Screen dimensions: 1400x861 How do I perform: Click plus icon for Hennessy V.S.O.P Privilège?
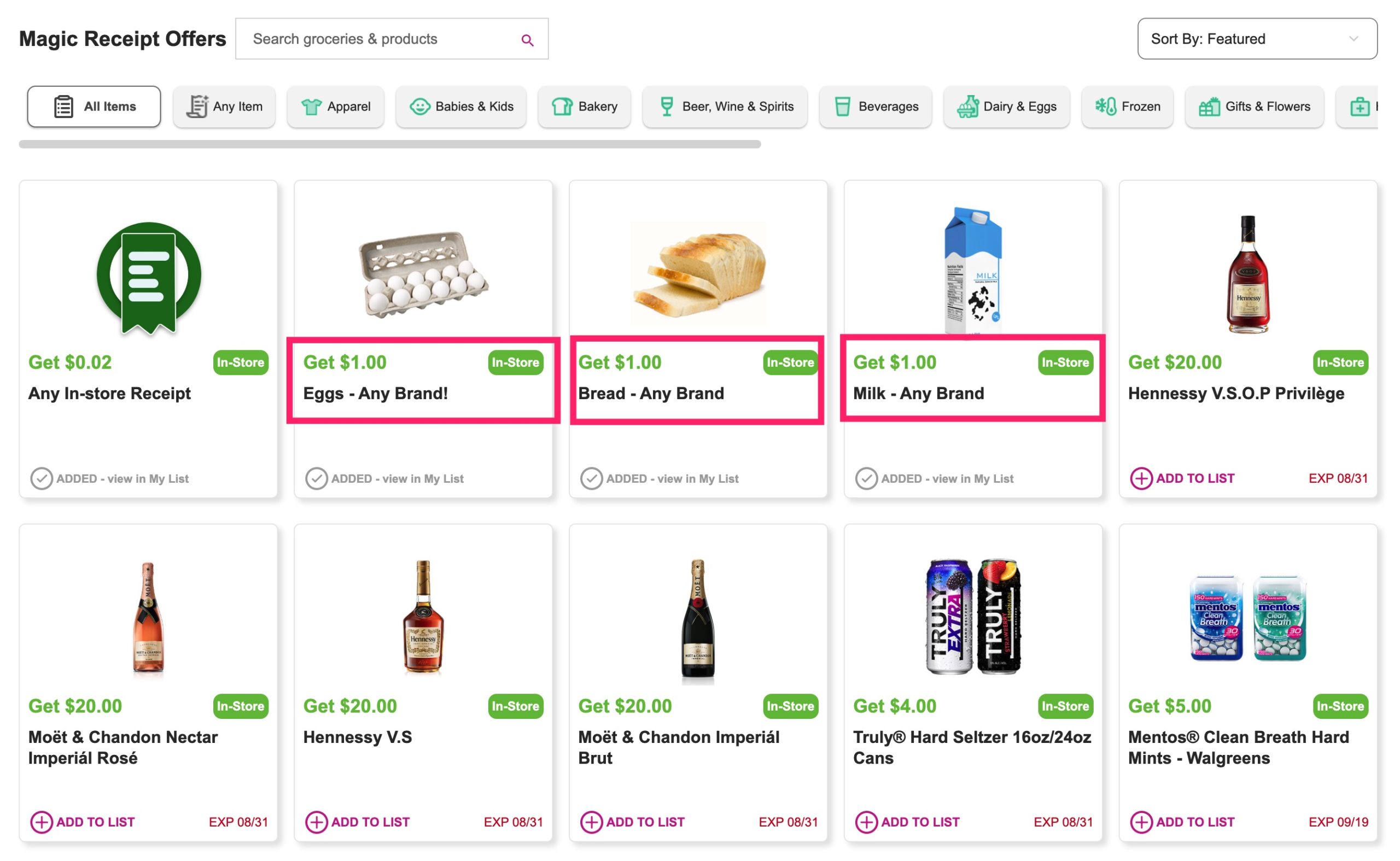pos(1140,478)
